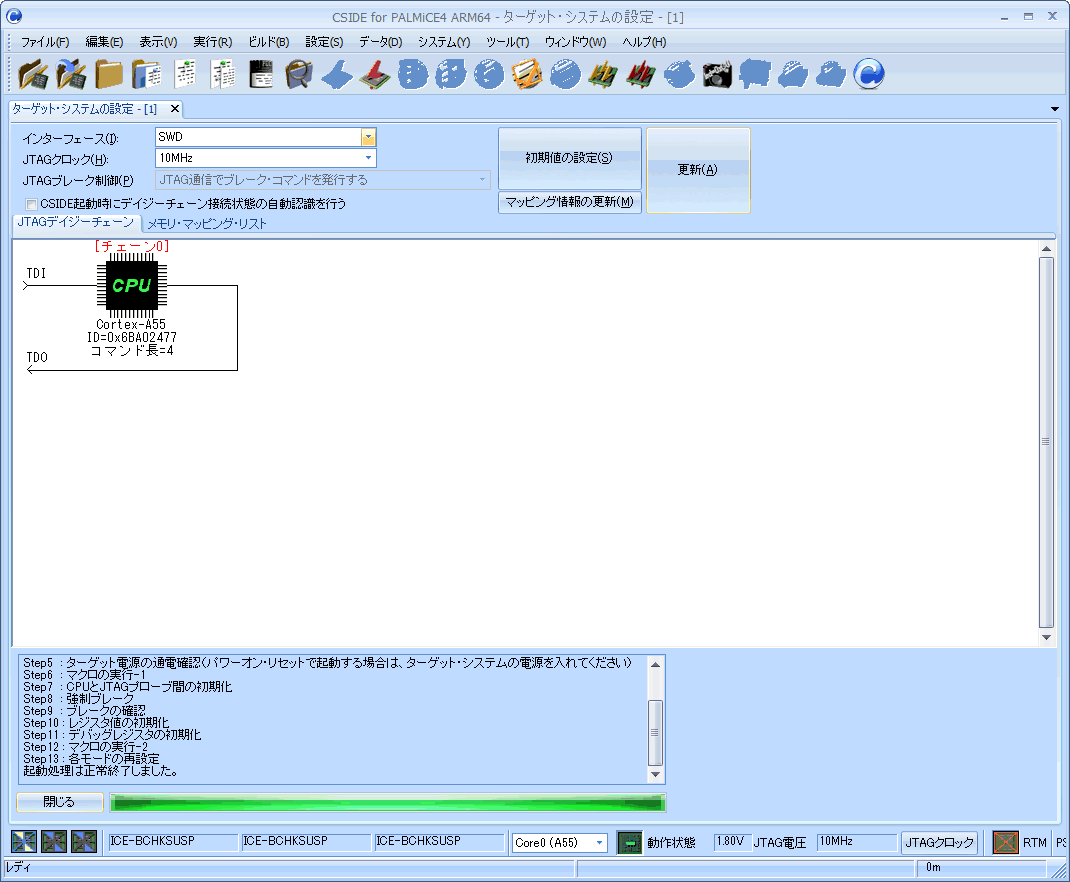Click the daisy-chain view scrollbar thumb
Viewport: 1070px width, 882px height.
point(1045,442)
